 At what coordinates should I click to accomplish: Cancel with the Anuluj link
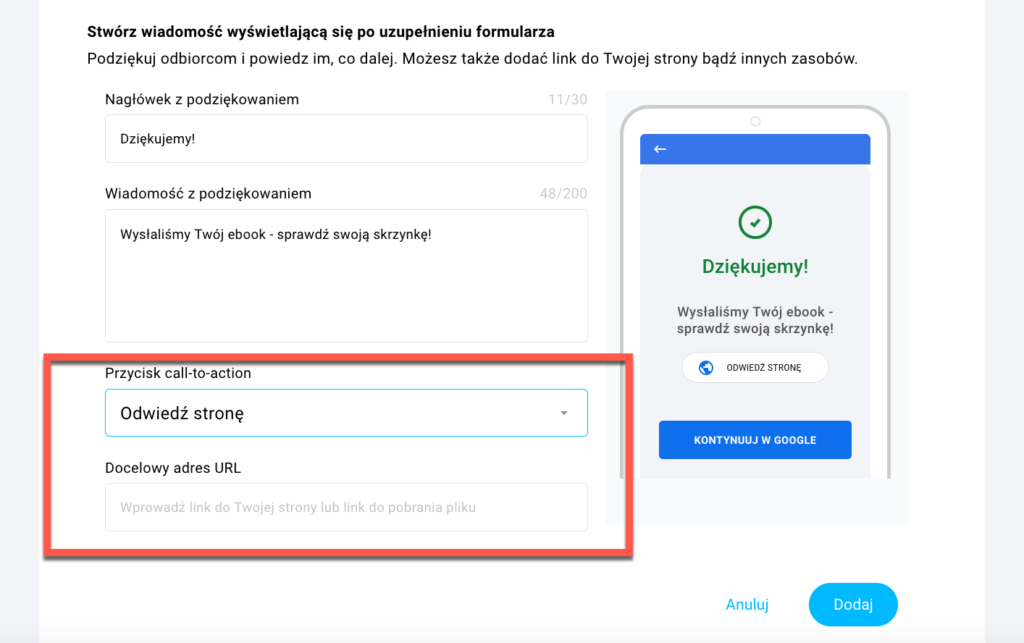click(x=746, y=604)
